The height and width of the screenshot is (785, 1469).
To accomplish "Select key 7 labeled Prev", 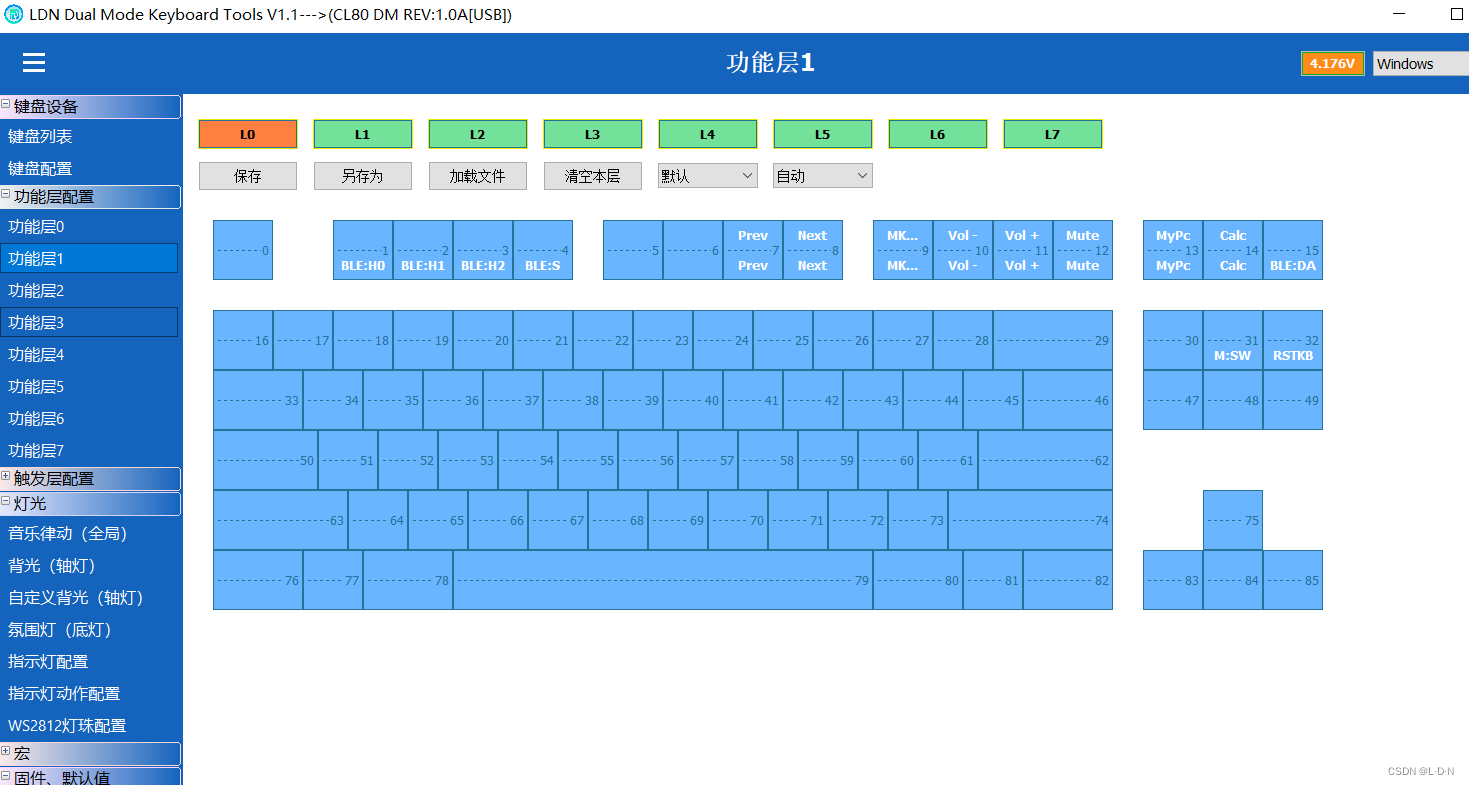I will pyautogui.click(x=753, y=250).
